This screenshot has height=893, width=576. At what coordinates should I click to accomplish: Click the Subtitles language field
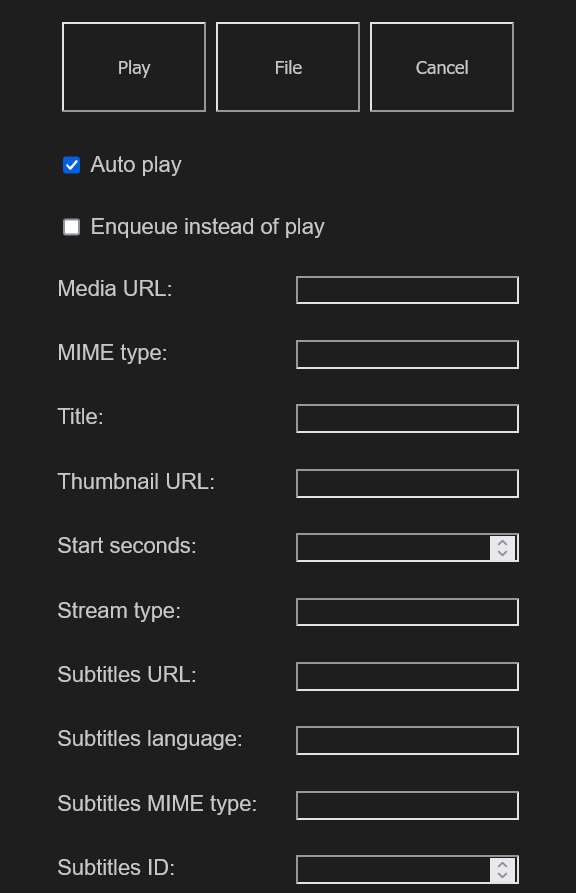pos(407,740)
